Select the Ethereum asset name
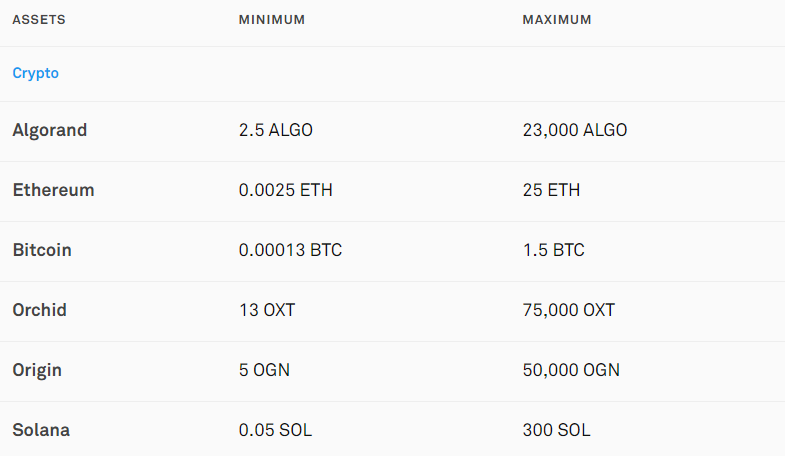This screenshot has height=456, width=785. click(54, 190)
